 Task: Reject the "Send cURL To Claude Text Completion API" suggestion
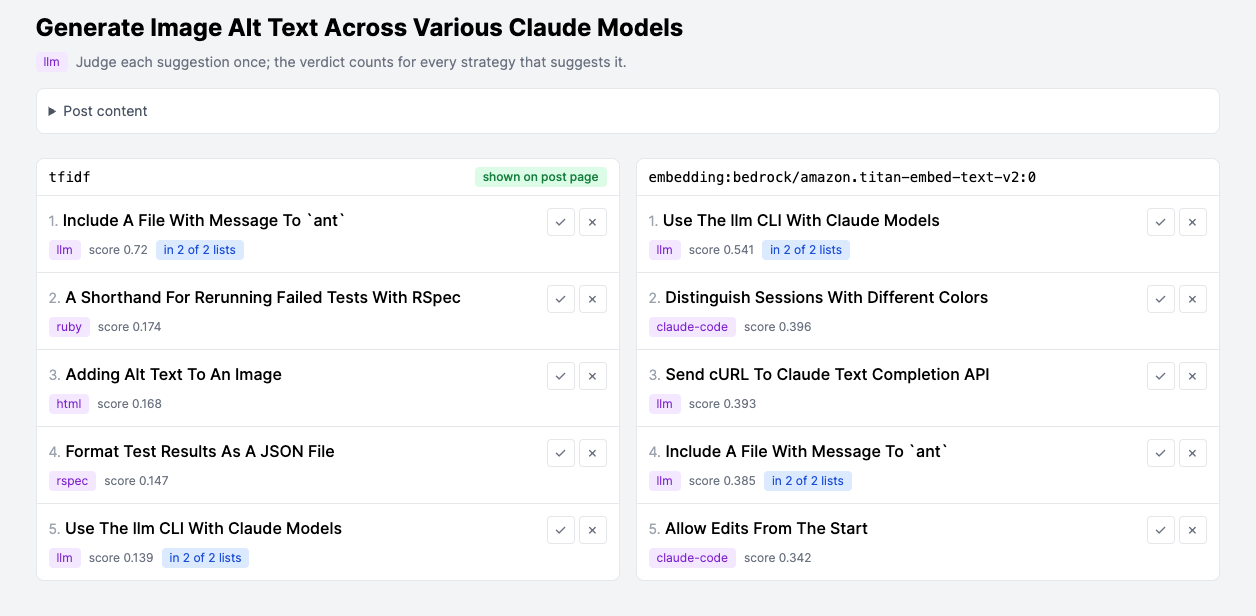tap(1193, 376)
